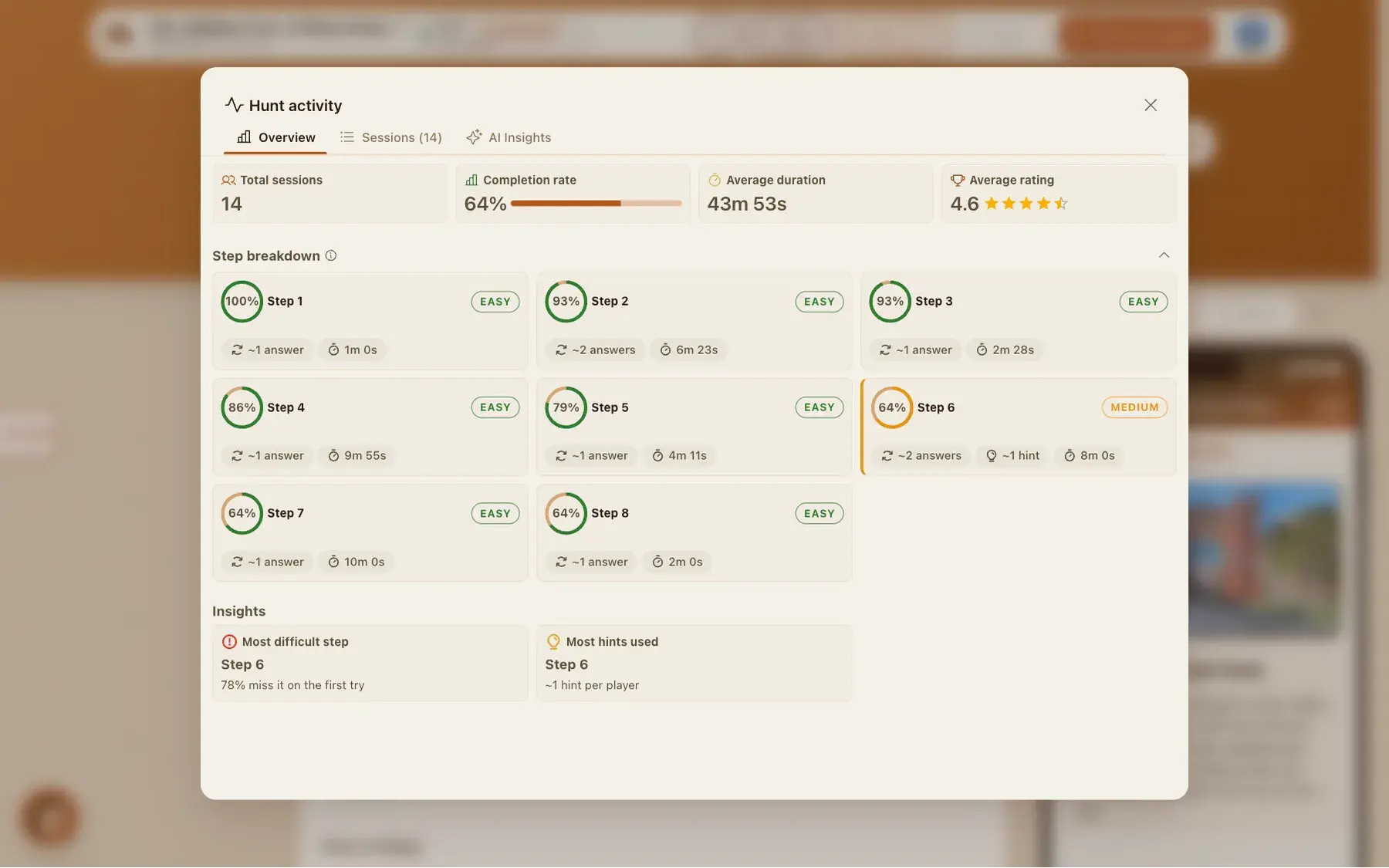1389x868 pixels.
Task: Click the 43m 53s average duration value
Action: point(747,204)
